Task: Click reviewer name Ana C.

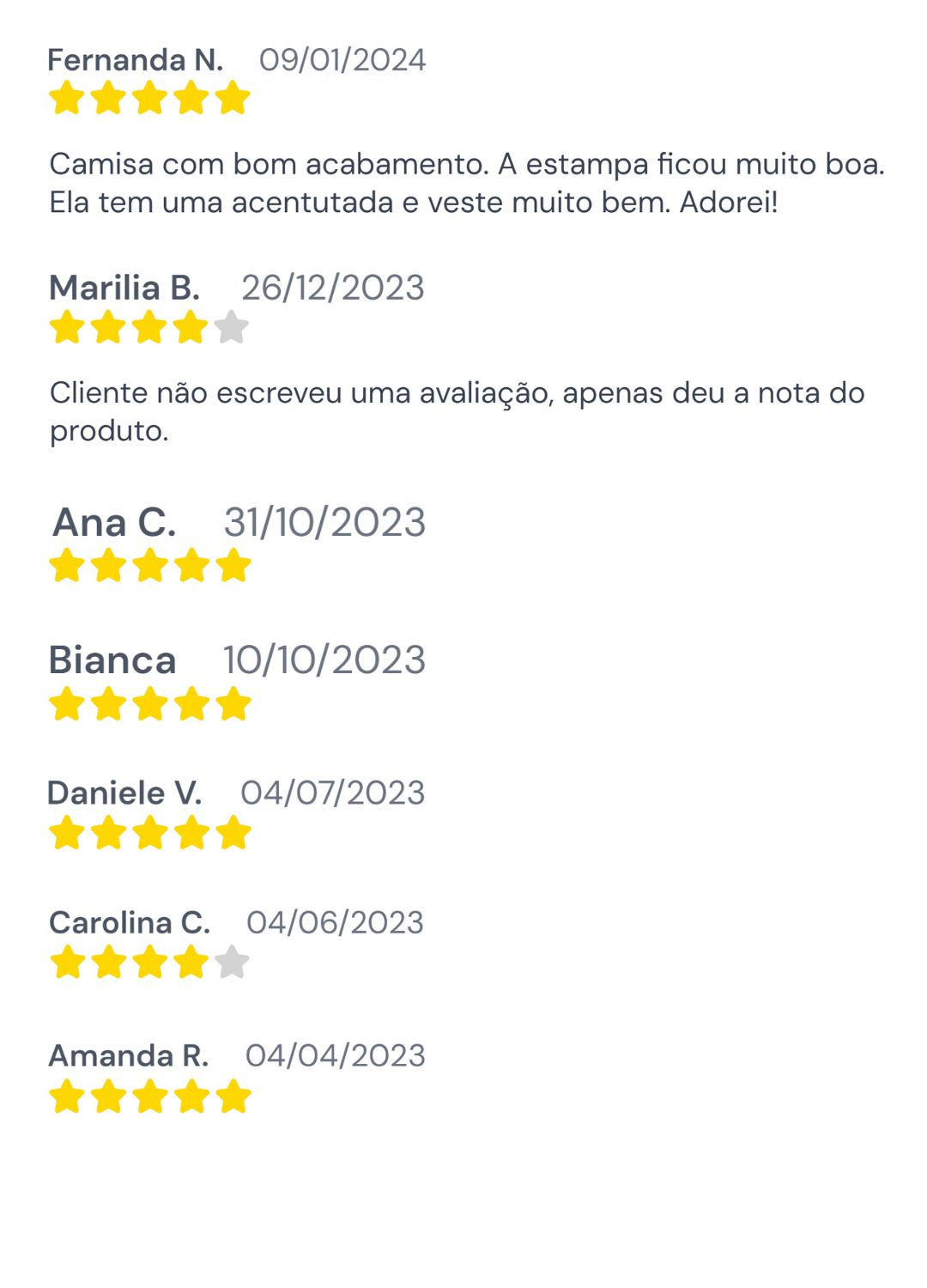Action: point(115,522)
